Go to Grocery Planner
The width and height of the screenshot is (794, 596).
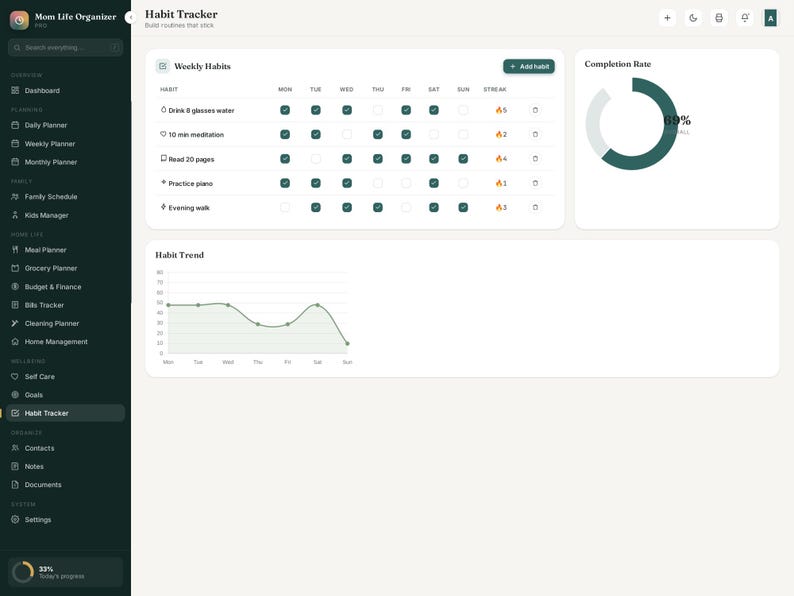[x=65, y=268]
